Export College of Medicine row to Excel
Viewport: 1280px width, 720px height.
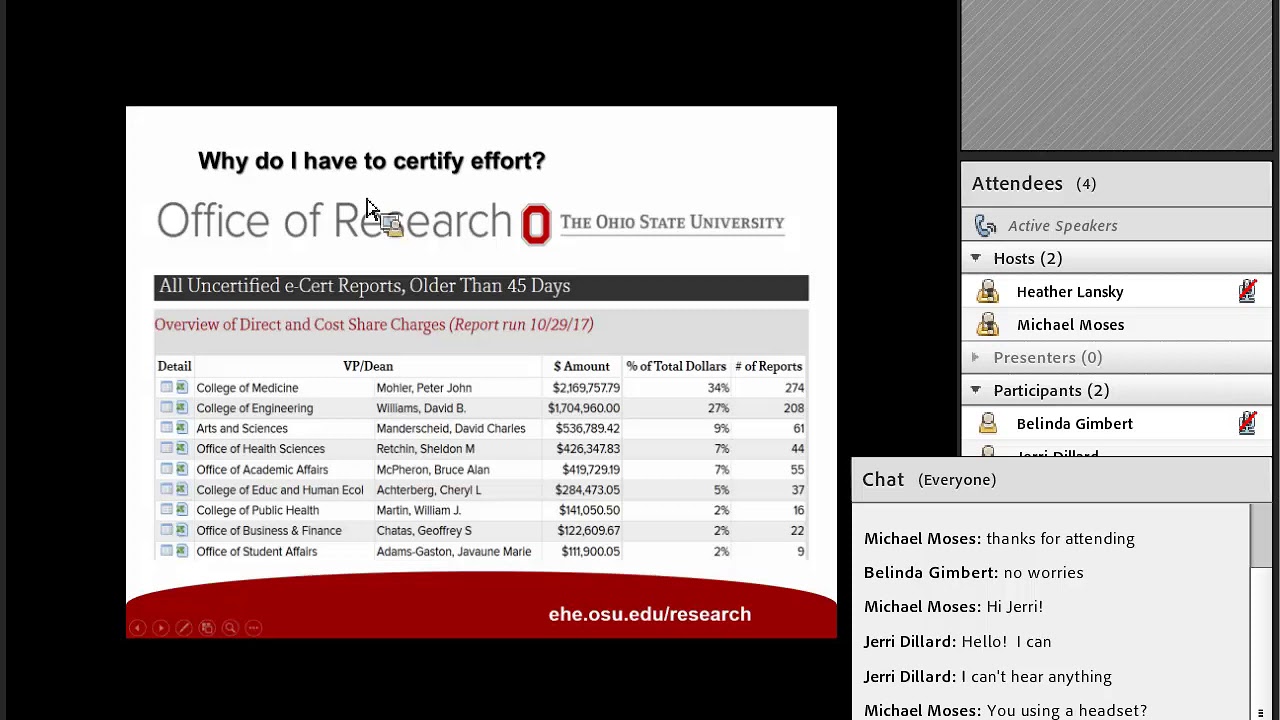point(181,387)
